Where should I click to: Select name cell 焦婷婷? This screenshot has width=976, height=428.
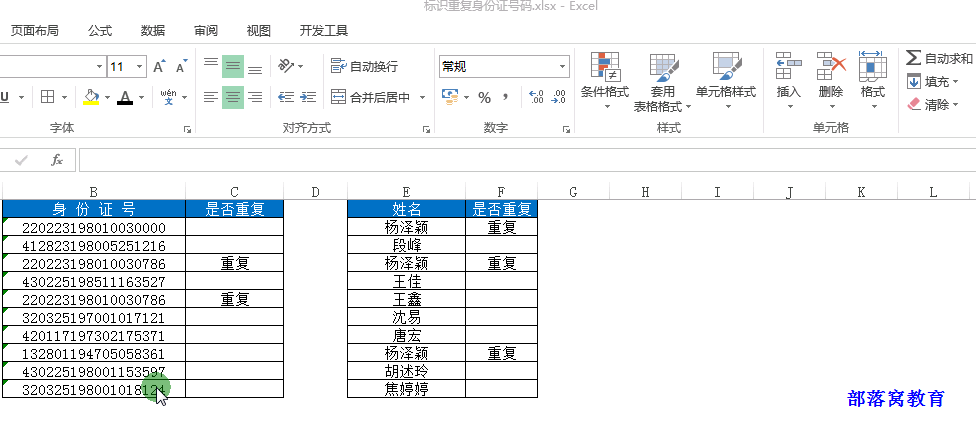(x=406, y=389)
